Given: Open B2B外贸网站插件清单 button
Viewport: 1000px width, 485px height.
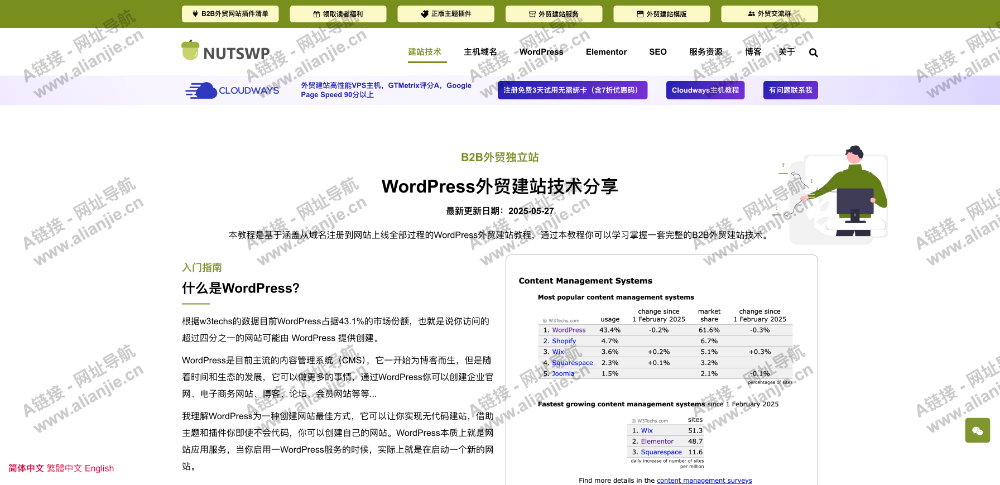Looking at the screenshot, I should (230, 13).
